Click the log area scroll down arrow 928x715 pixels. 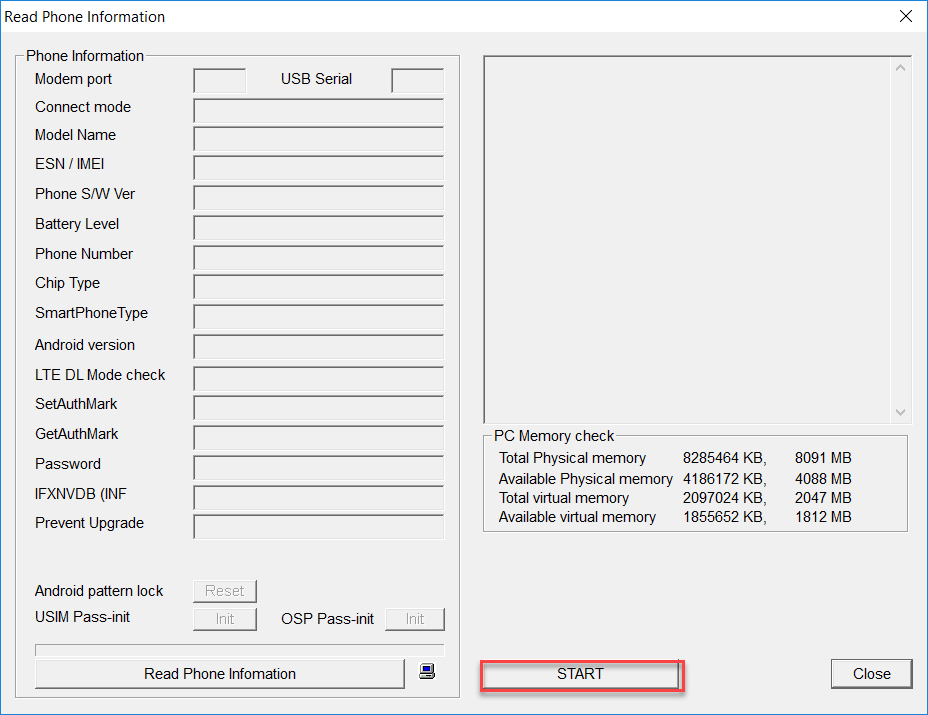click(900, 412)
